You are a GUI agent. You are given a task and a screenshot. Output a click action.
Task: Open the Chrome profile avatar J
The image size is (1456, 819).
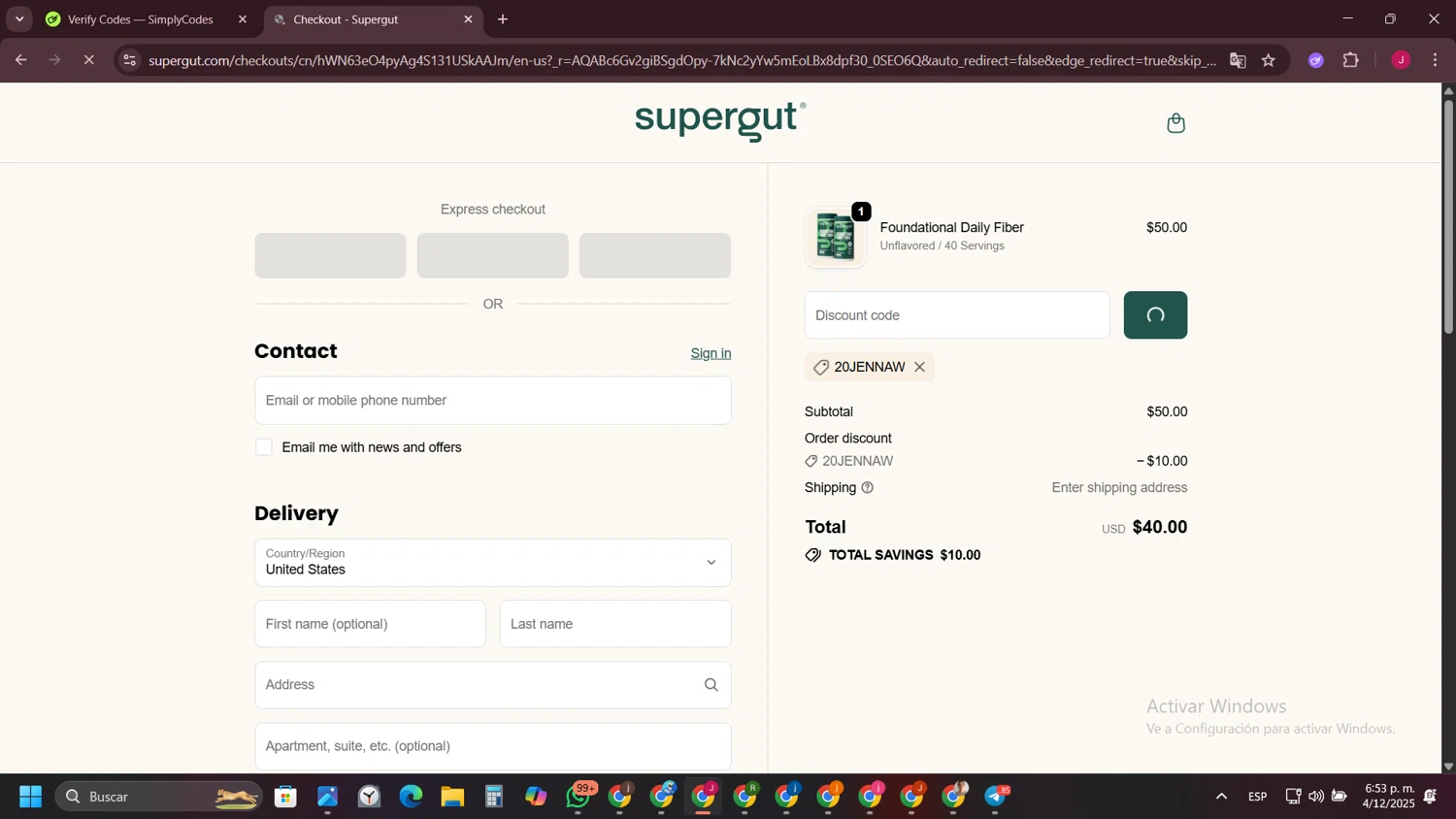point(1401,60)
